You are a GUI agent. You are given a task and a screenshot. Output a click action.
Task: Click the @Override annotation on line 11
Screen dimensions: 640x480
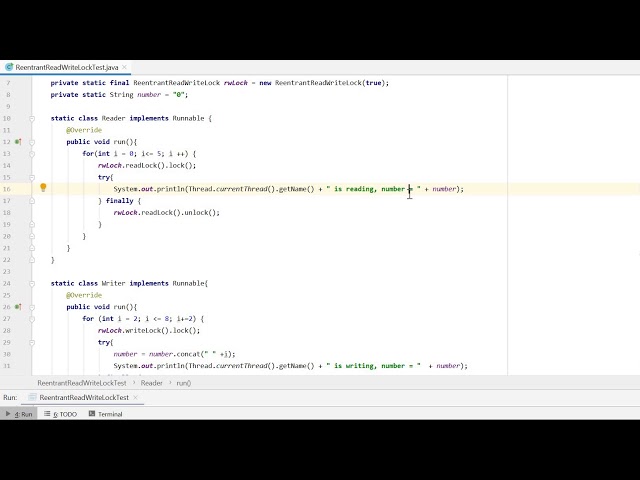84,130
